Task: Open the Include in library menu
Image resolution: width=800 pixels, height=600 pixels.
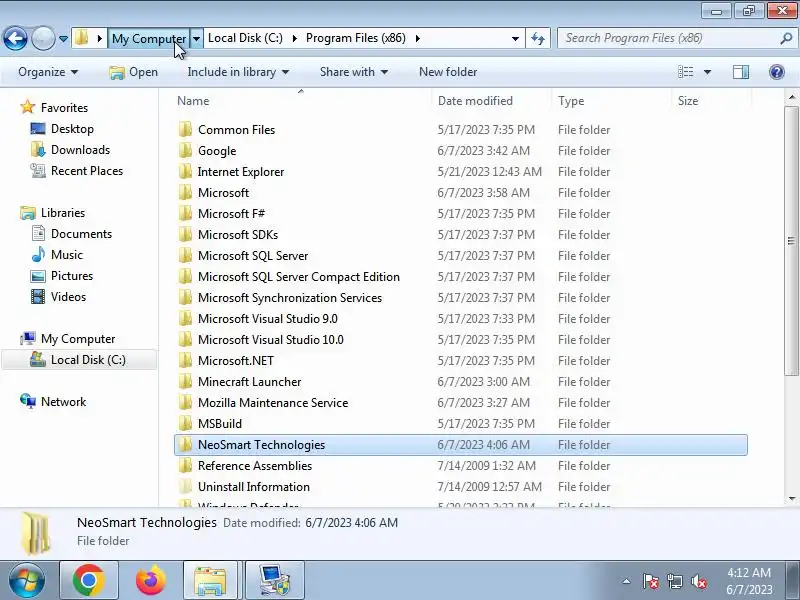Action: point(238,72)
